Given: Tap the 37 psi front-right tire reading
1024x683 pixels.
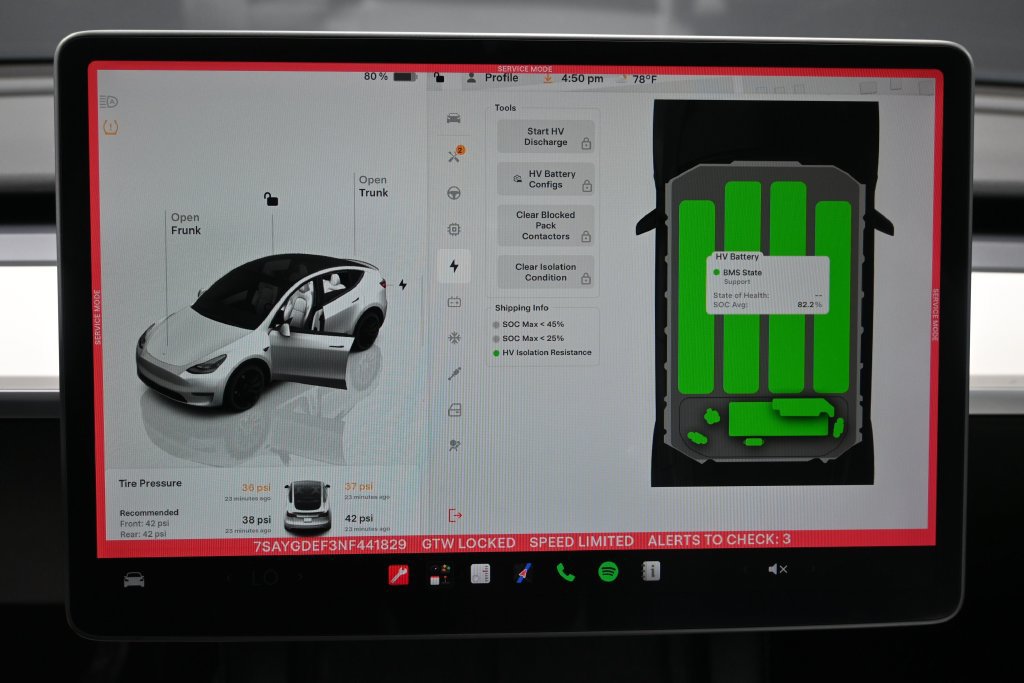Looking at the screenshot, I should coord(359,486).
